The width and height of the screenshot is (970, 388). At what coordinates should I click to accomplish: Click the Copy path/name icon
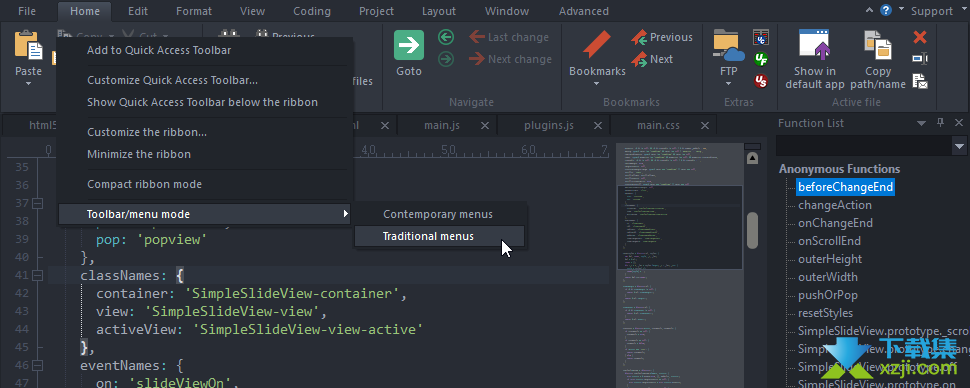tap(878, 45)
